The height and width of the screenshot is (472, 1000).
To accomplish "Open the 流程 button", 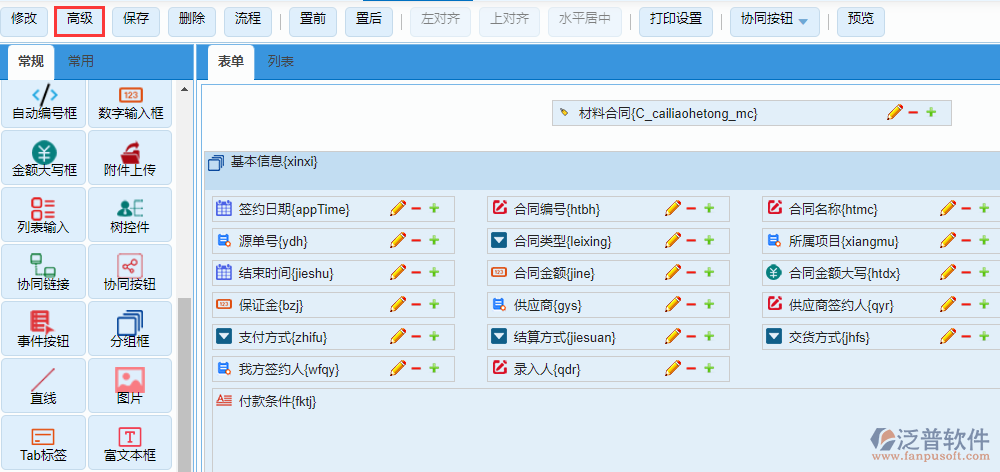I will [x=248, y=20].
